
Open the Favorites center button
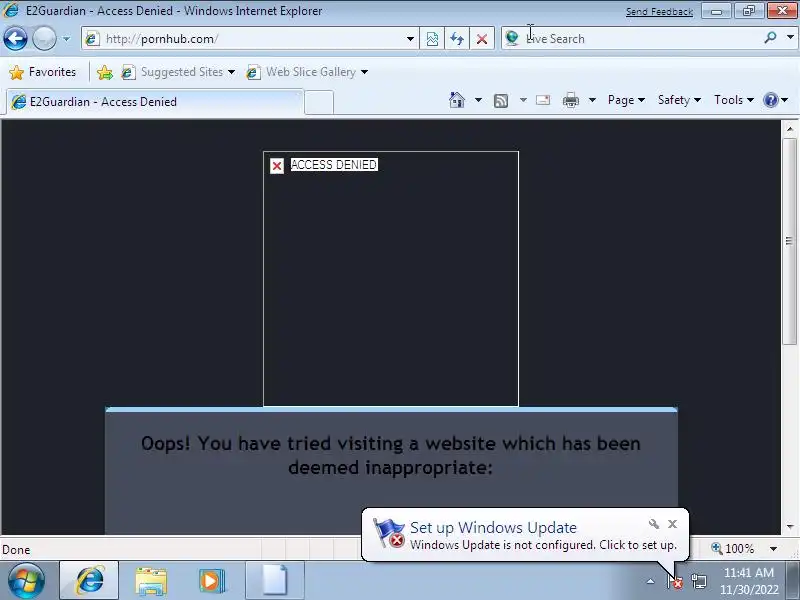pyautogui.click(x=43, y=72)
